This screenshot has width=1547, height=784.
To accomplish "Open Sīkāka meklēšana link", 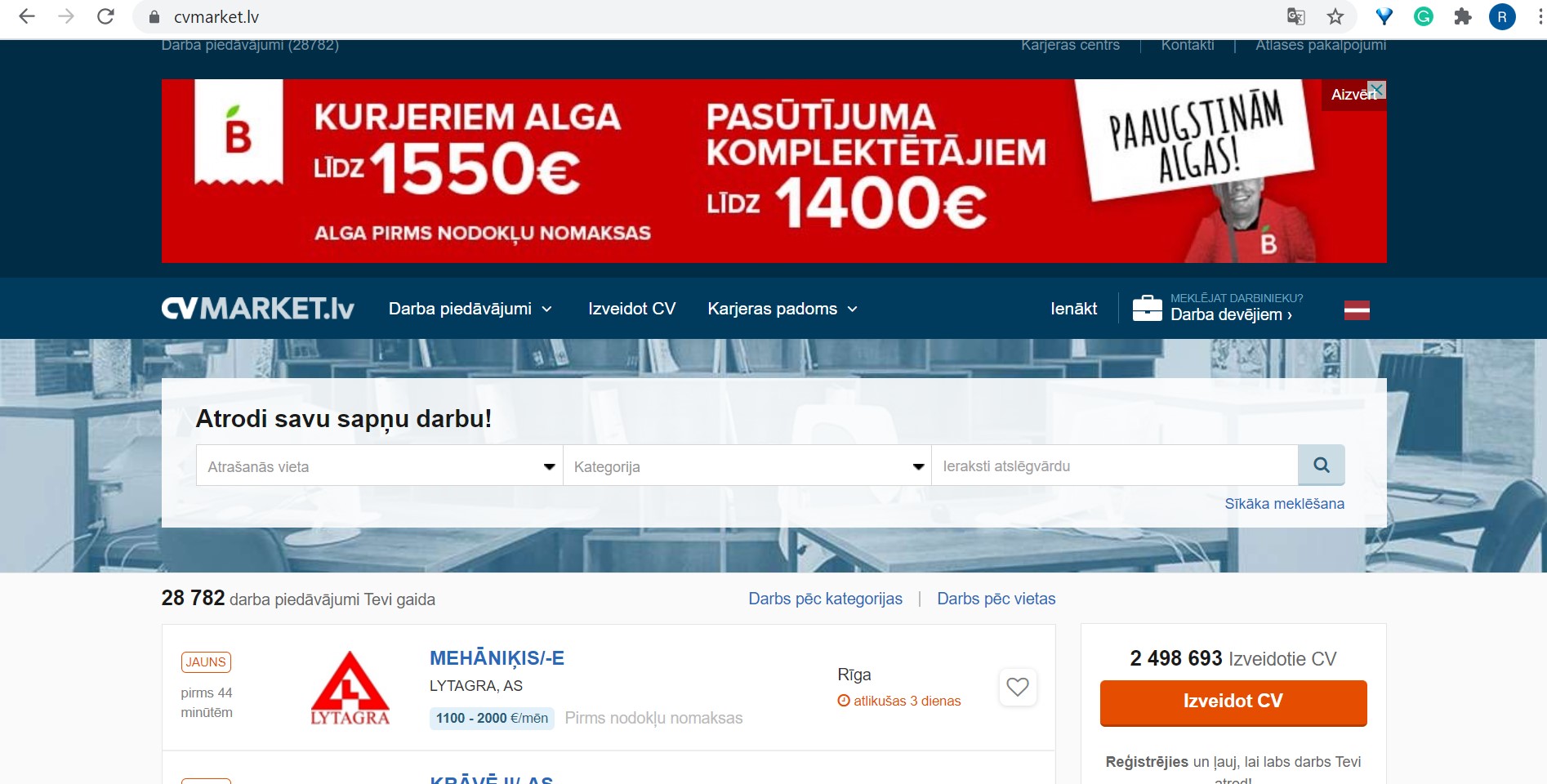I will pos(1284,504).
